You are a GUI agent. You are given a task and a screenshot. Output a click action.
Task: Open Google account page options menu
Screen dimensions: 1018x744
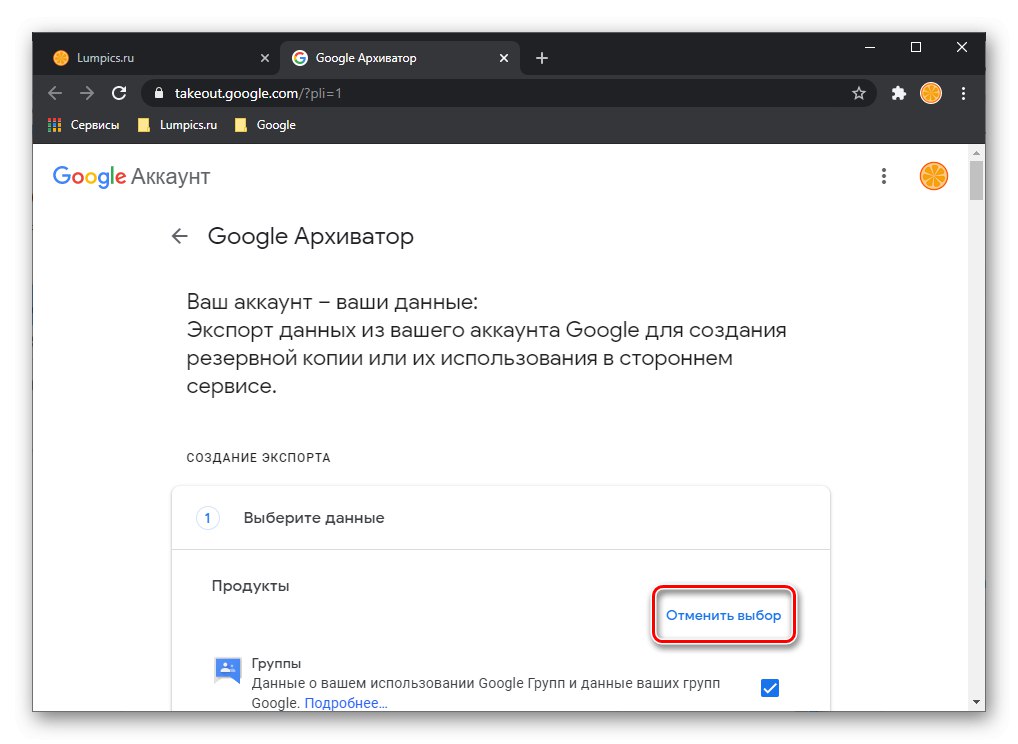(x=883, y=176)
